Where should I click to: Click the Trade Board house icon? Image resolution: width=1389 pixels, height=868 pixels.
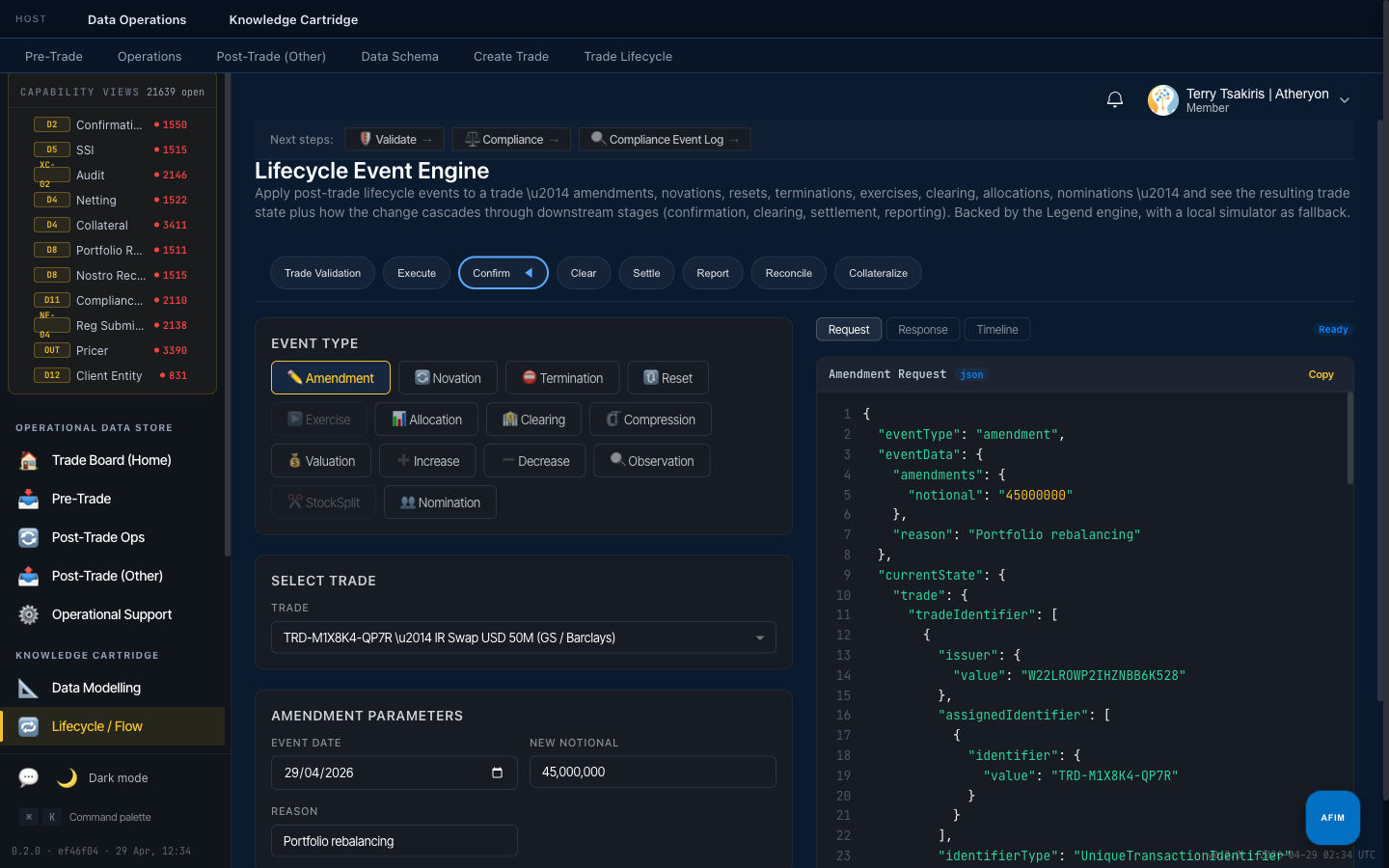point(29,460)
